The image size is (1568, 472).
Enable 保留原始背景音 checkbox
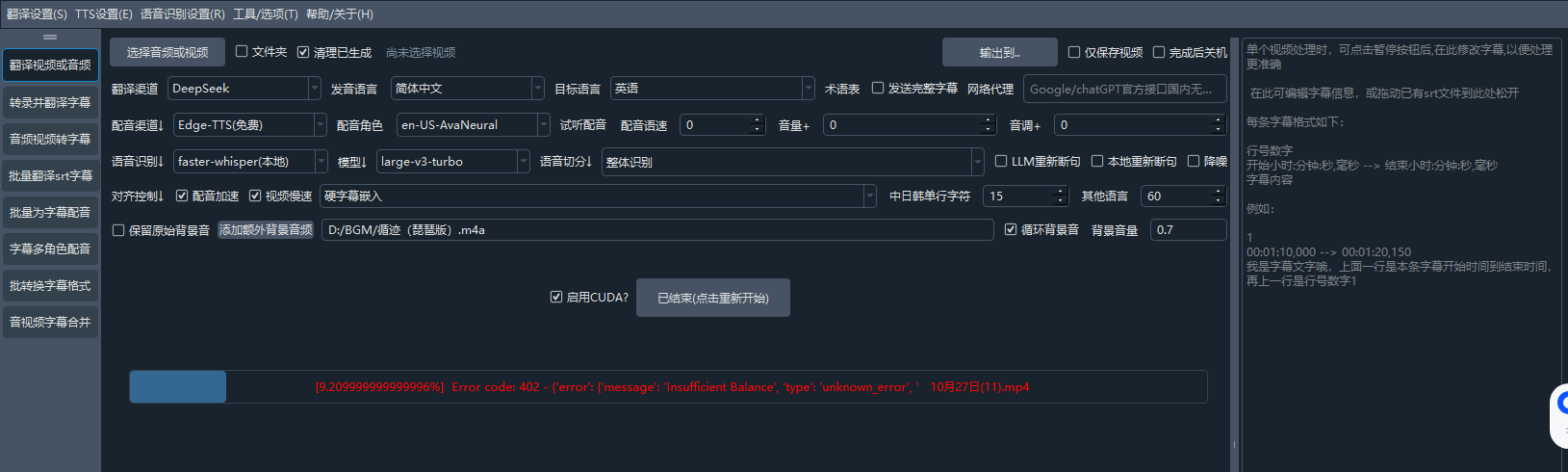pos(118,230)
